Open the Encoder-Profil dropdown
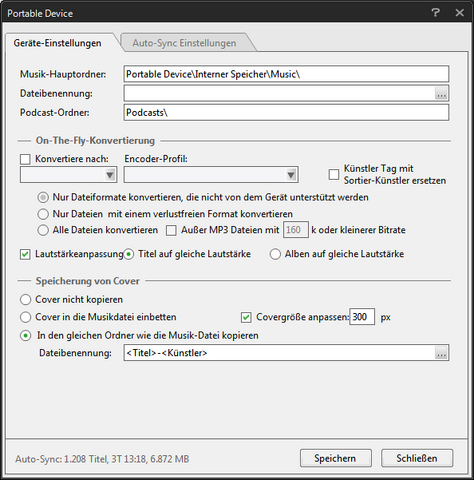The width and height of the screenshot is (474, 480). 211,175
